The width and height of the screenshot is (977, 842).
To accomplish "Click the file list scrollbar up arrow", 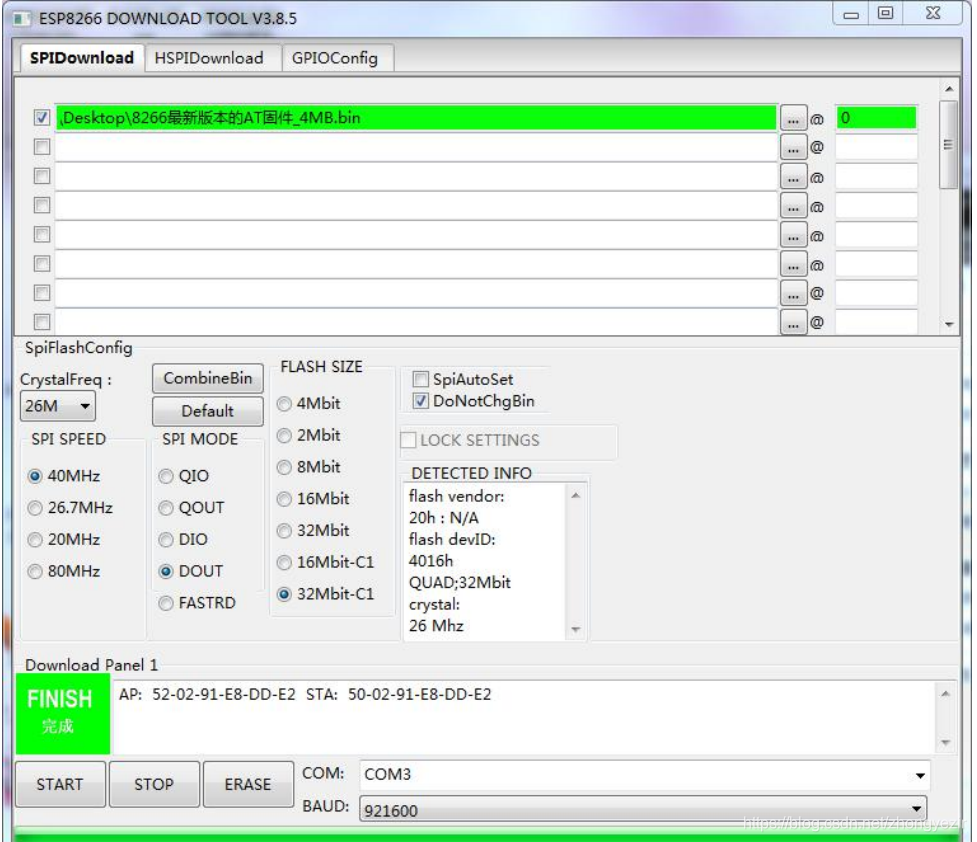I will [949, 90].
